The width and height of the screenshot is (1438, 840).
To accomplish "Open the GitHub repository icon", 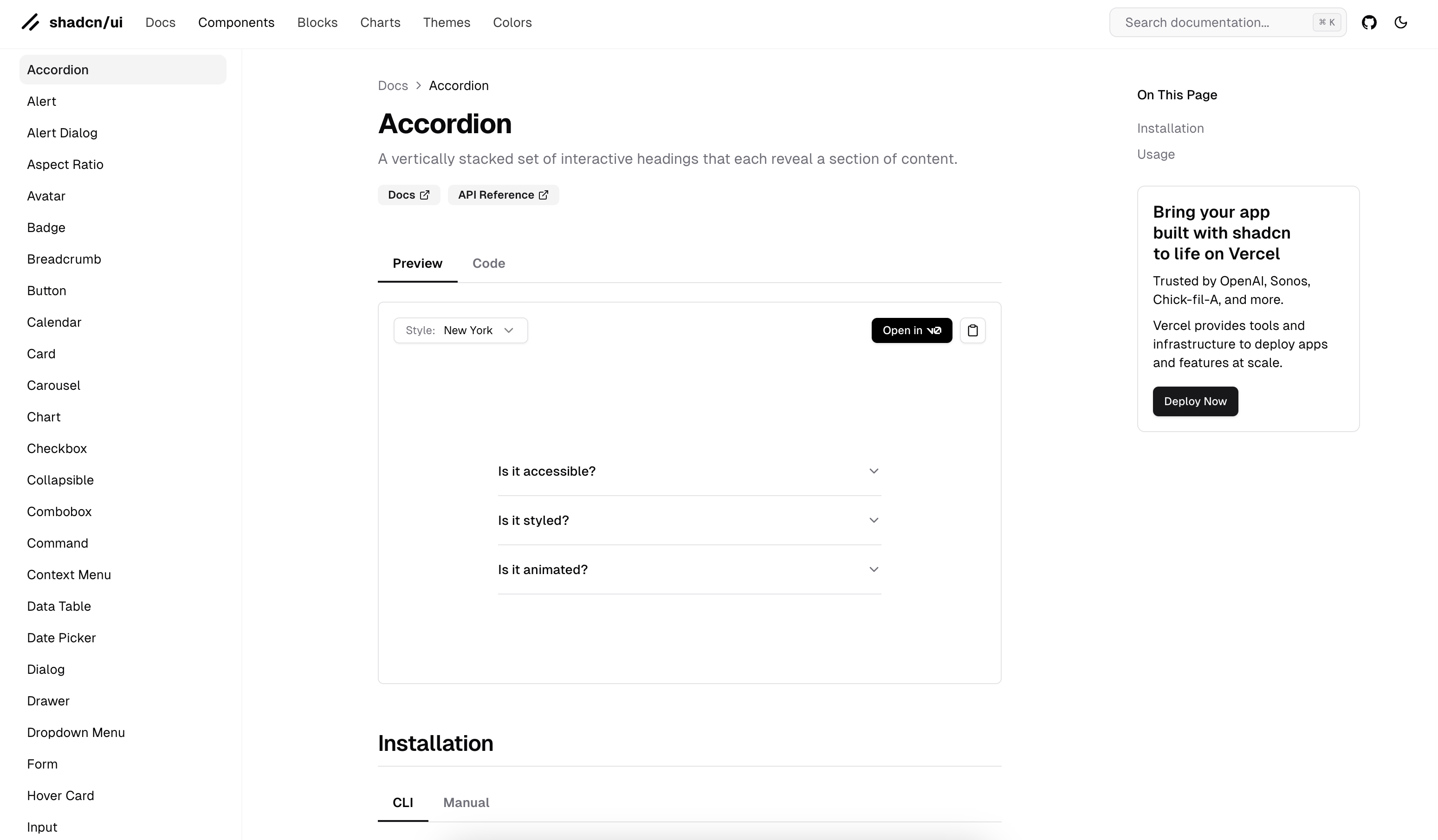I will (1369, 22).
